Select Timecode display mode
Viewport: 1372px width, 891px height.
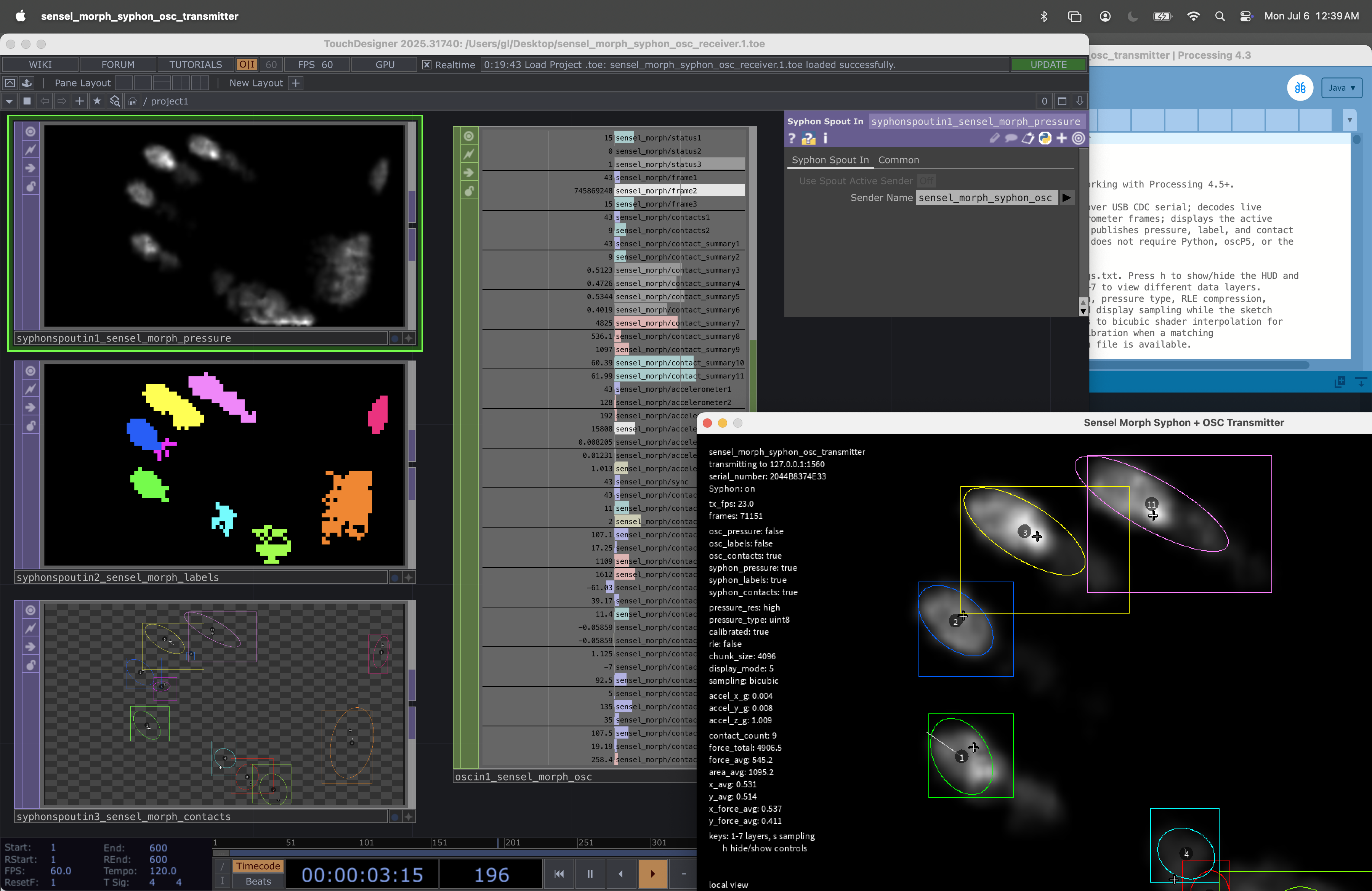click(258, 866)
